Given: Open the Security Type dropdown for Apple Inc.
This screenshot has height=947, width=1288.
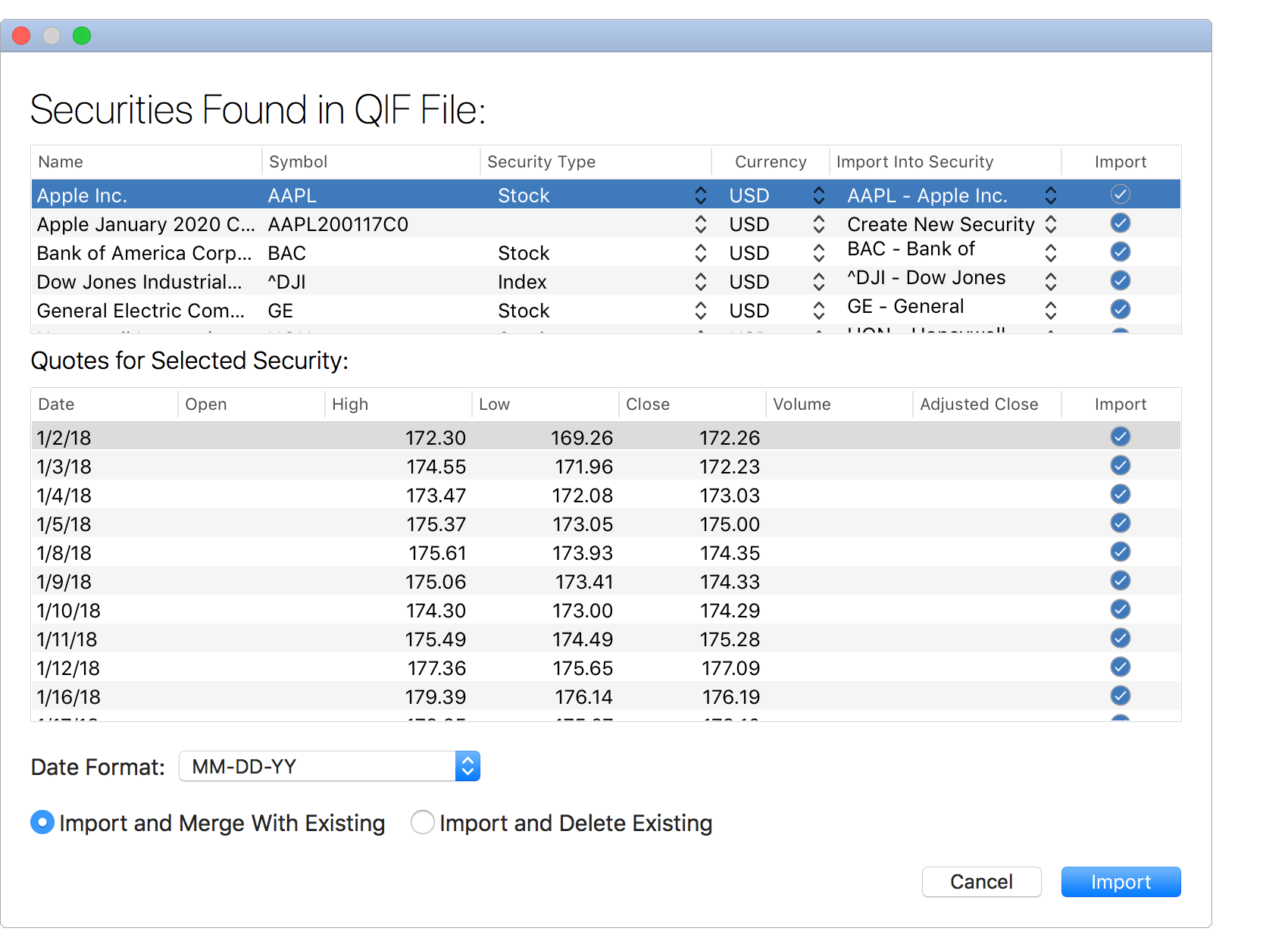Looking at the screenshot, I should 699,195.
